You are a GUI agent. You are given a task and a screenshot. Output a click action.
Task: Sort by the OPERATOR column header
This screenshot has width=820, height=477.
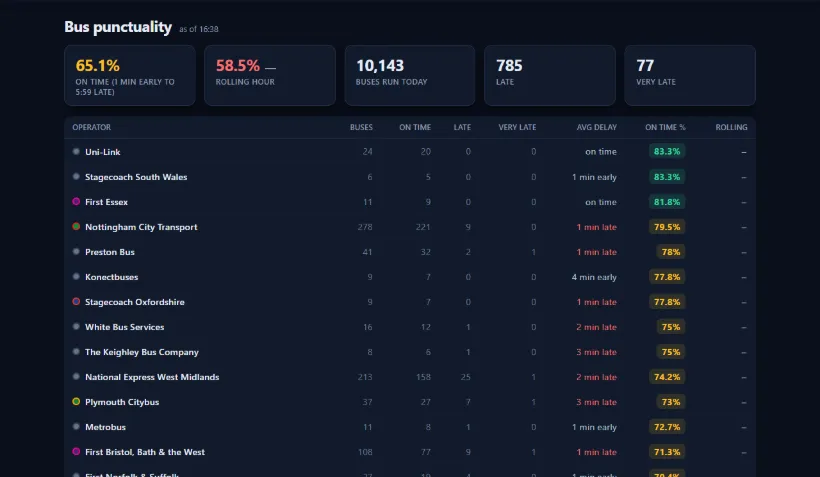92,127
